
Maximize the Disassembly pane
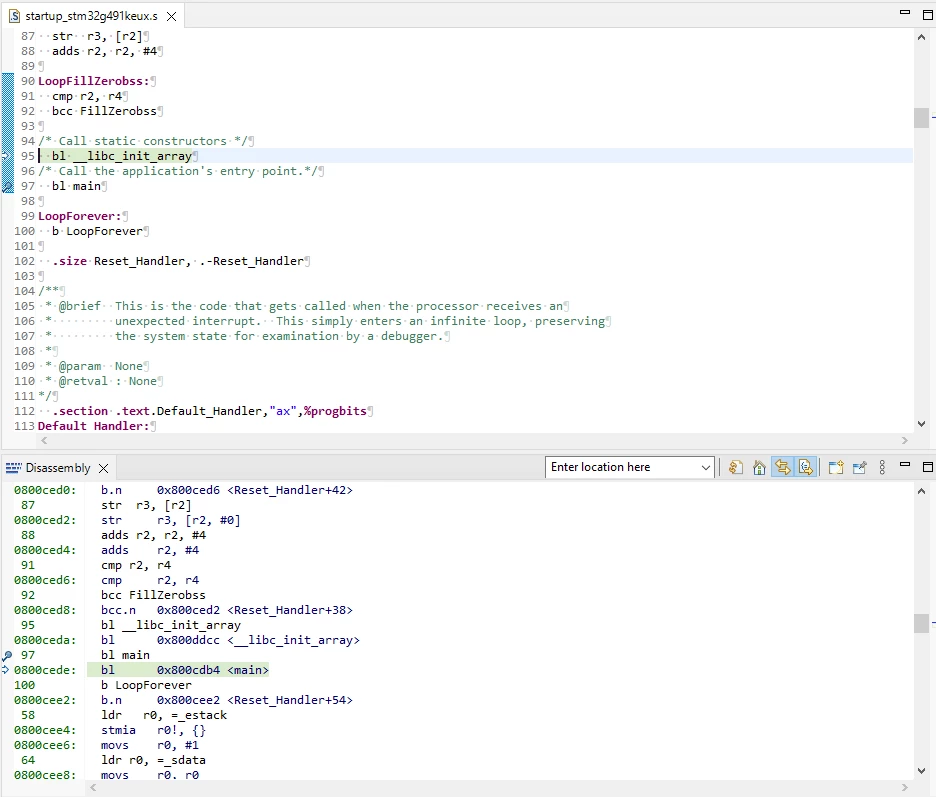click(928, 466)
